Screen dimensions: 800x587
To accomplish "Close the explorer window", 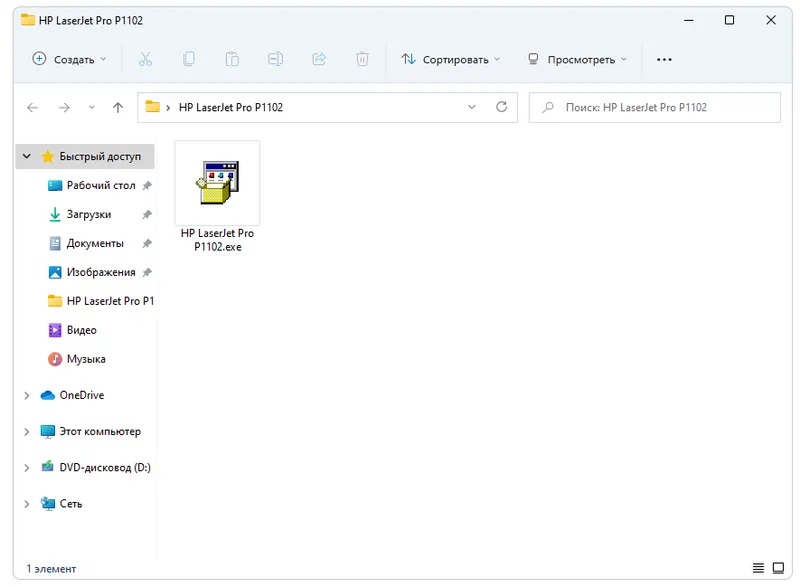I will click(771, 20).
